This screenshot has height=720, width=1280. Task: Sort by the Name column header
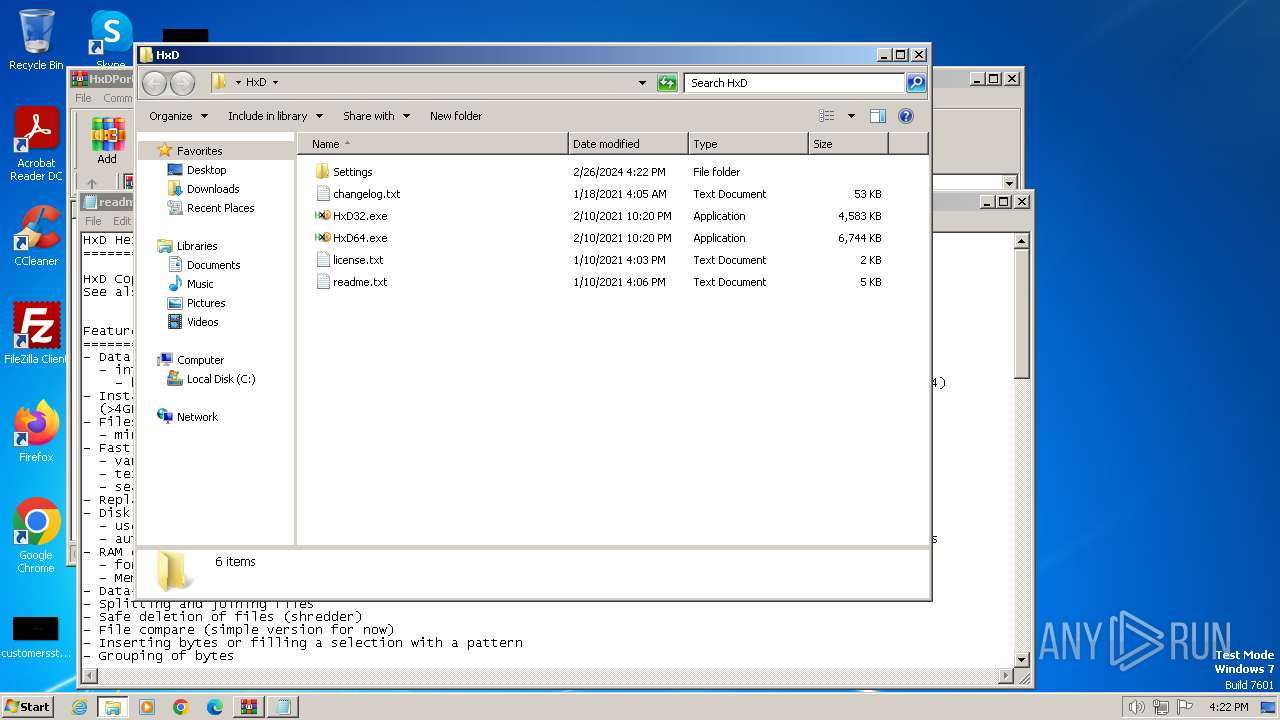pyautogui.click(x=432, y=144)
